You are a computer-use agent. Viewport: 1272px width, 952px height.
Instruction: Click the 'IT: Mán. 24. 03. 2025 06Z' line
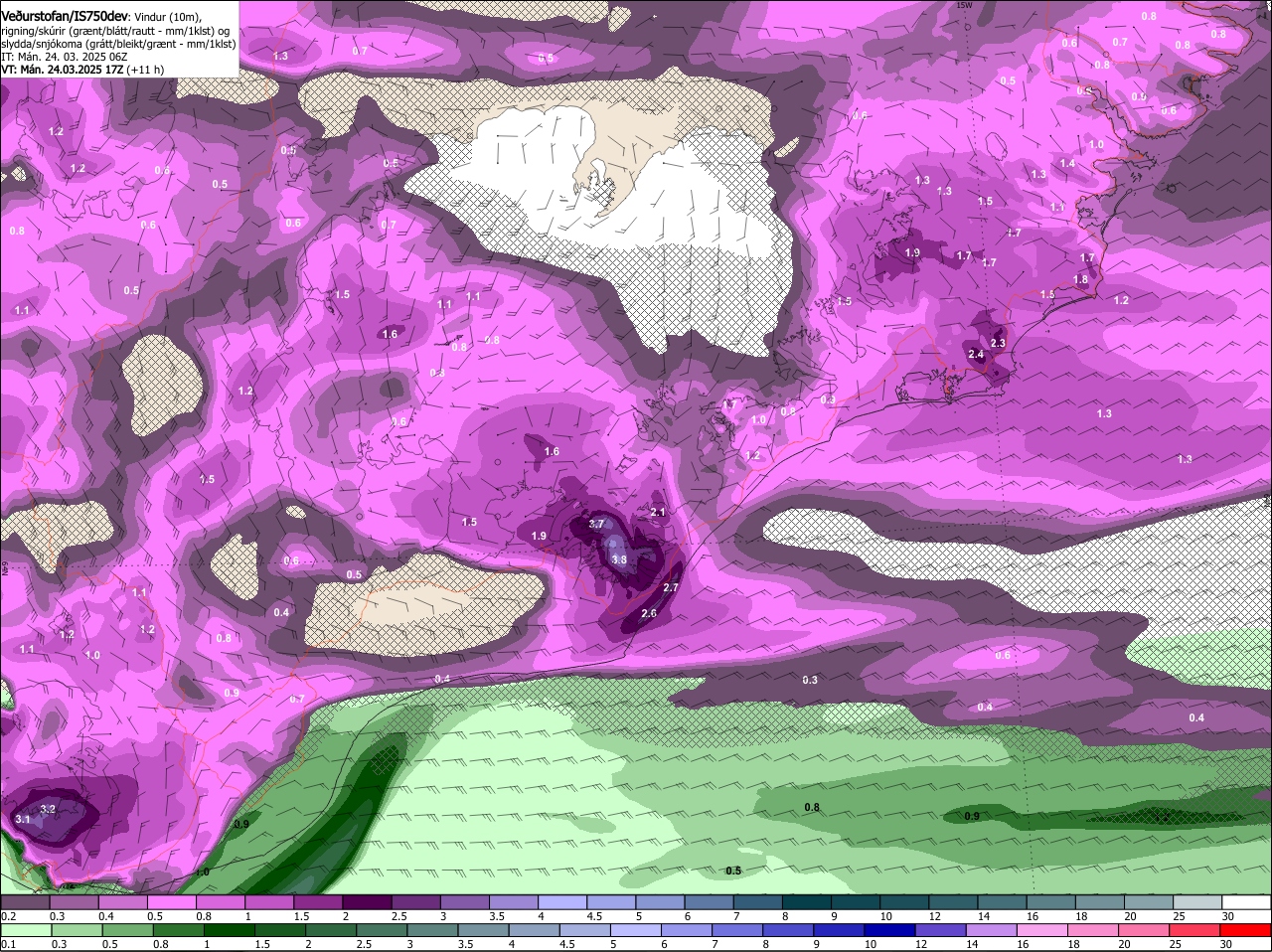pos(65,57)
